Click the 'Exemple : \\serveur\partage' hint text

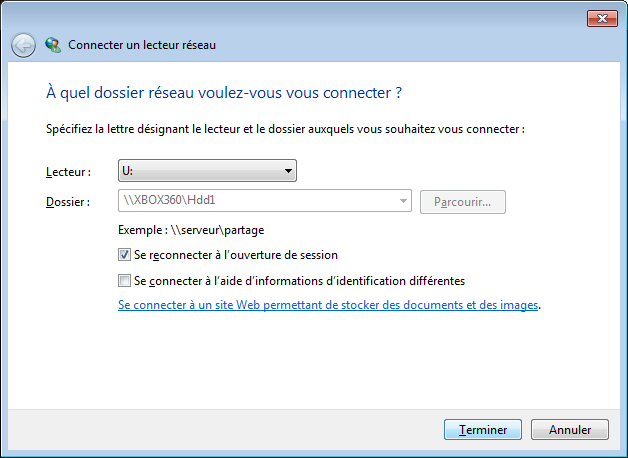point(191,230)
